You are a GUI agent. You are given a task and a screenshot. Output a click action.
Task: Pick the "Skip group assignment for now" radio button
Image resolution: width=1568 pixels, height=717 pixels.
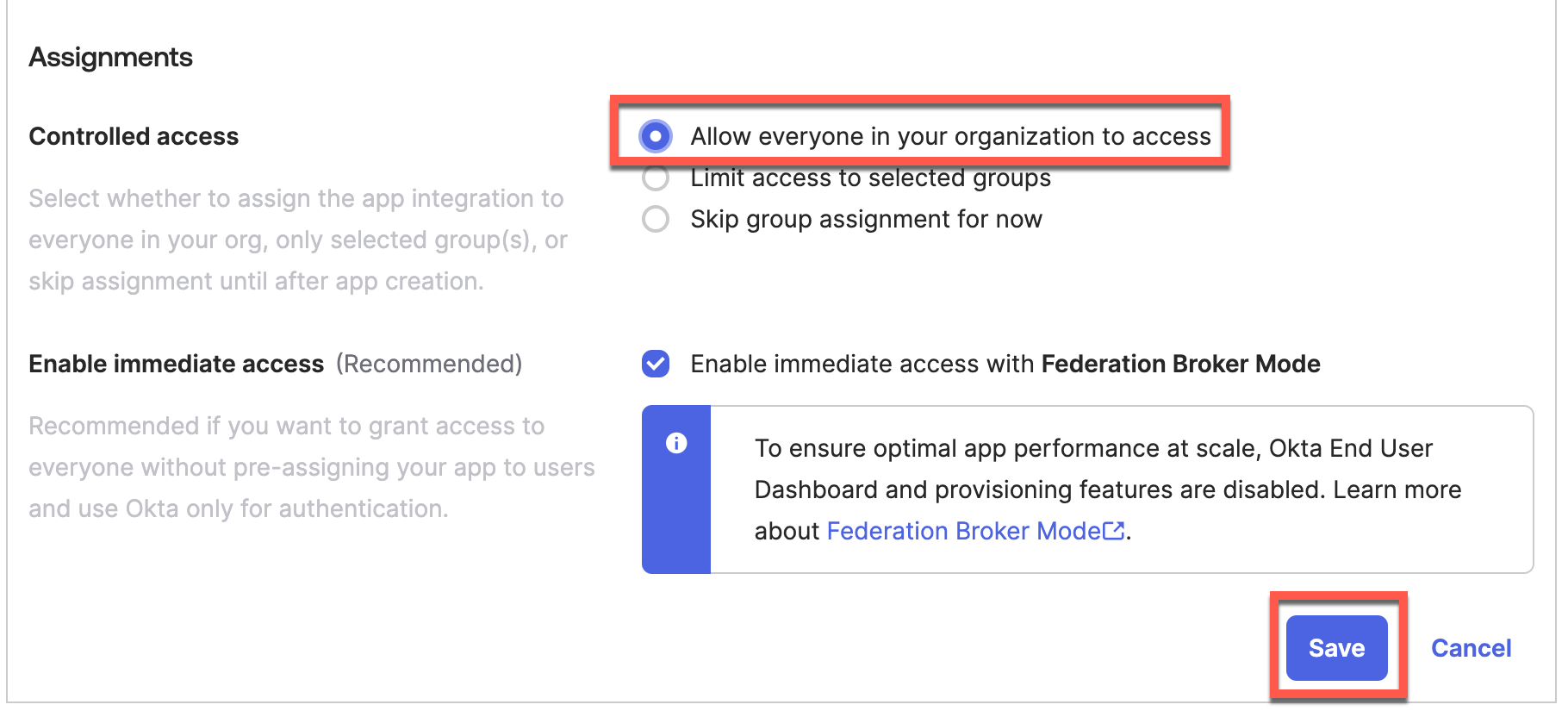pyautogui.click(x=656, y=219)
